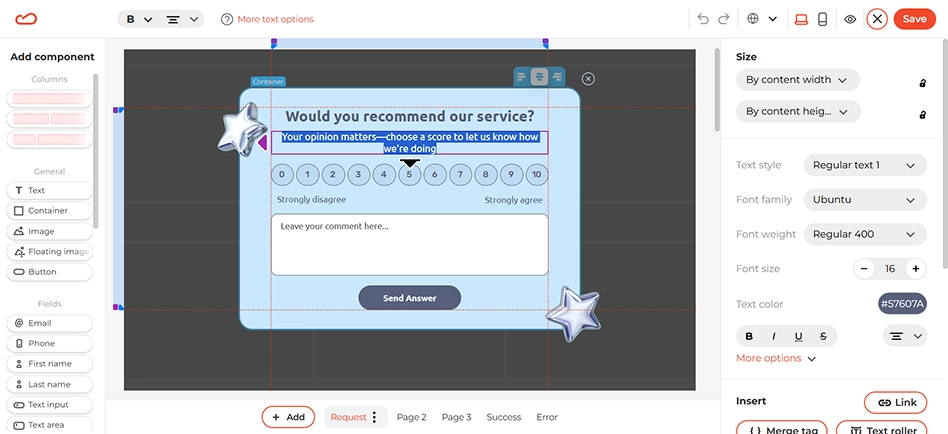The width and height of the screenshot is (948, 434).
Task: Open the language globe dropdown
Action: [762, 19]
